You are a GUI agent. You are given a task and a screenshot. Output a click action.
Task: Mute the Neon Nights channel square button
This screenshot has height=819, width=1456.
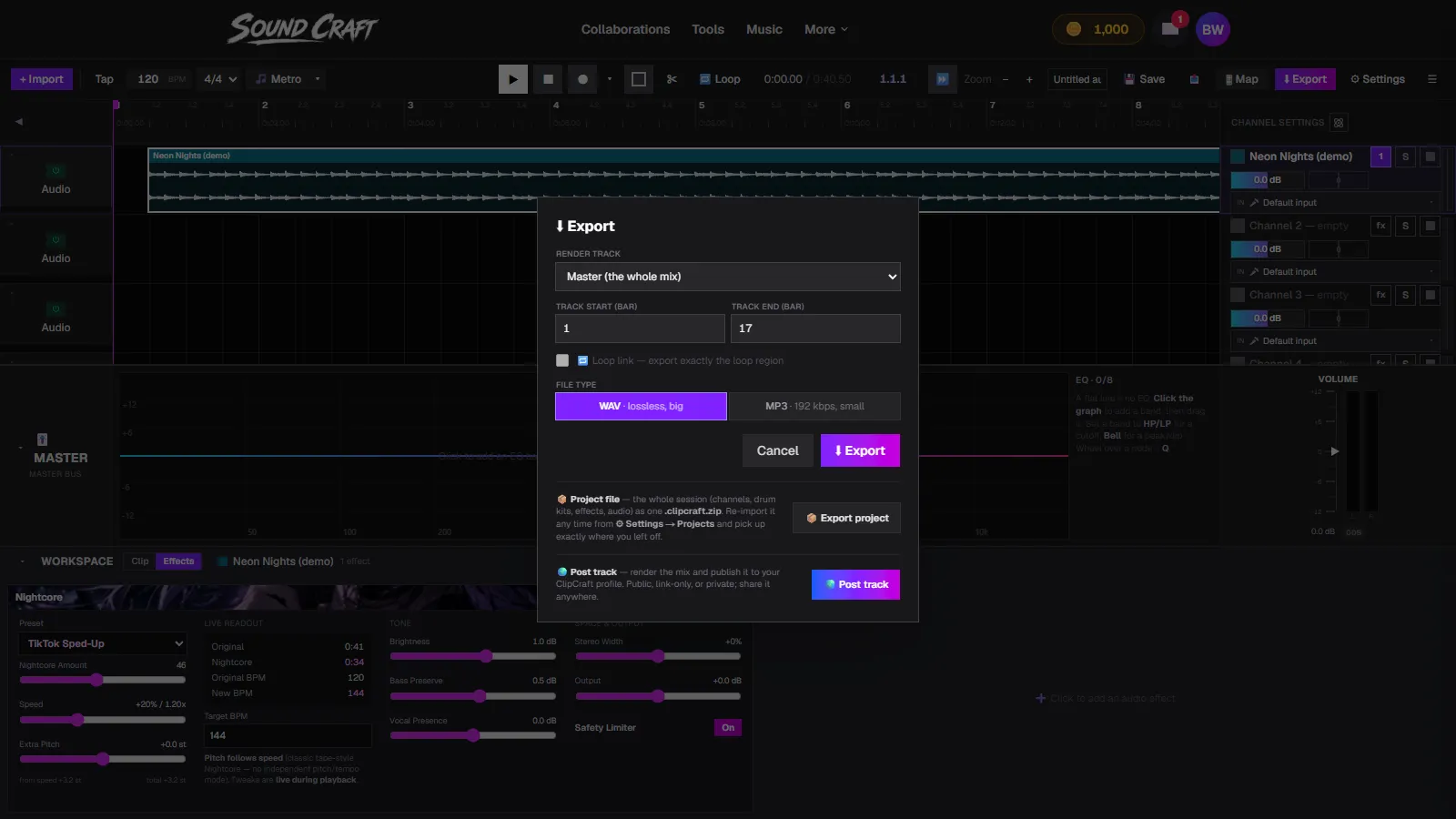coord(1431,157)
